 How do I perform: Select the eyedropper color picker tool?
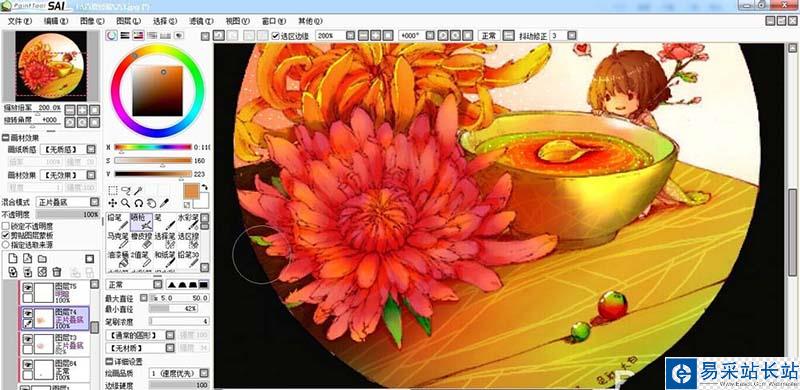[x=164, y=203]
